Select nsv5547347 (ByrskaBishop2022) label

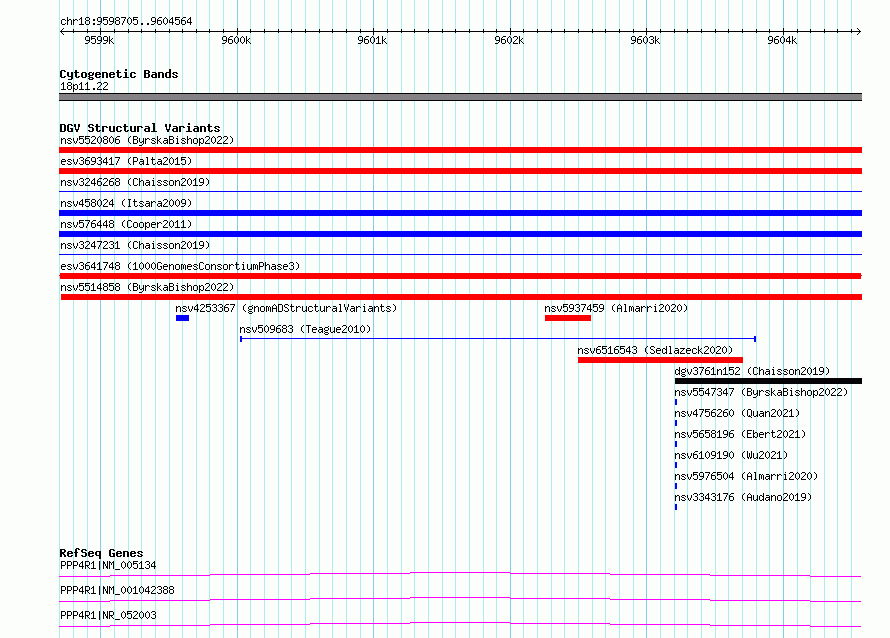[x=761, y=392]
